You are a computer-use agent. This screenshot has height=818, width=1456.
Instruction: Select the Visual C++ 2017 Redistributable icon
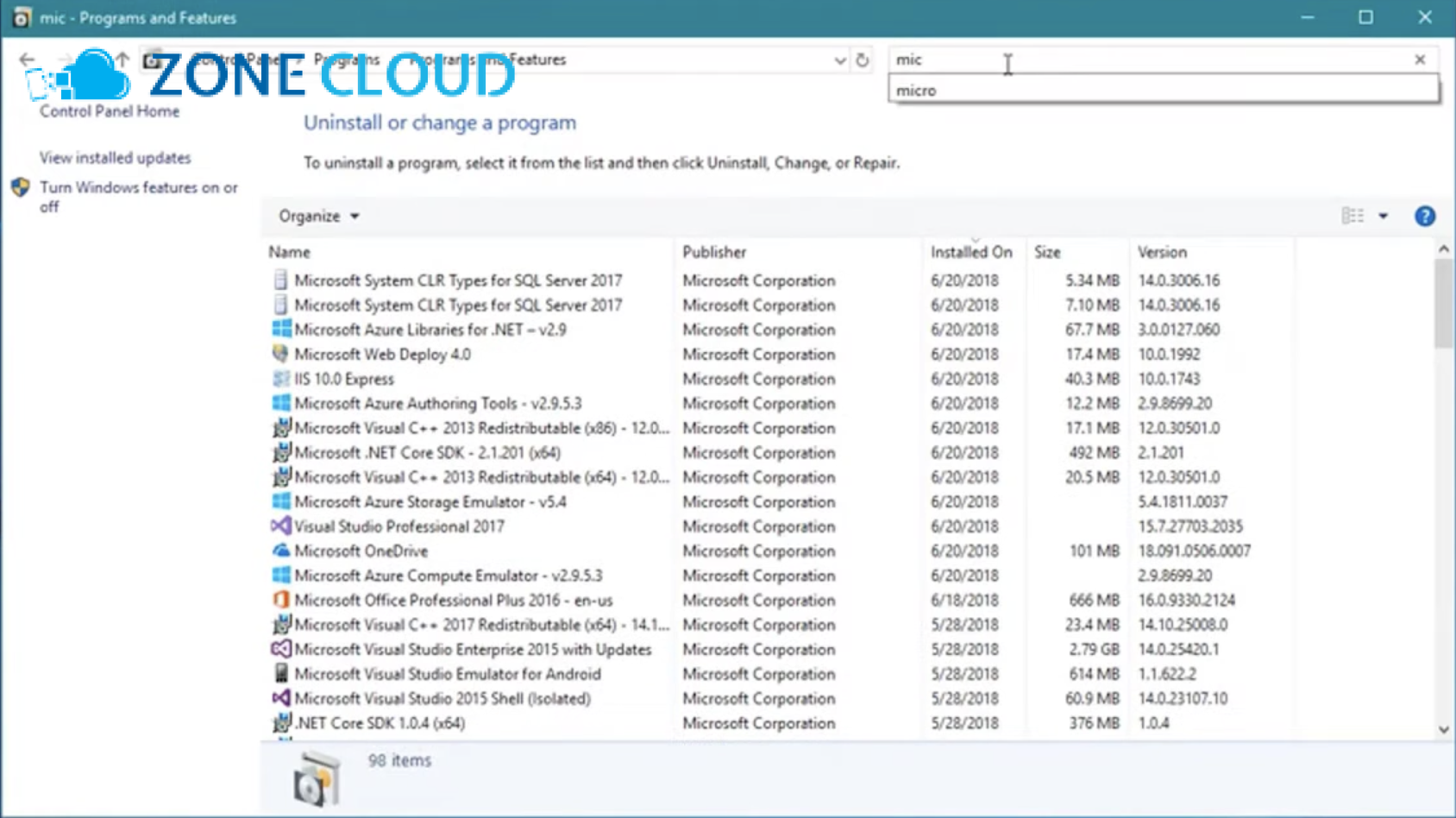pos(280,625)
